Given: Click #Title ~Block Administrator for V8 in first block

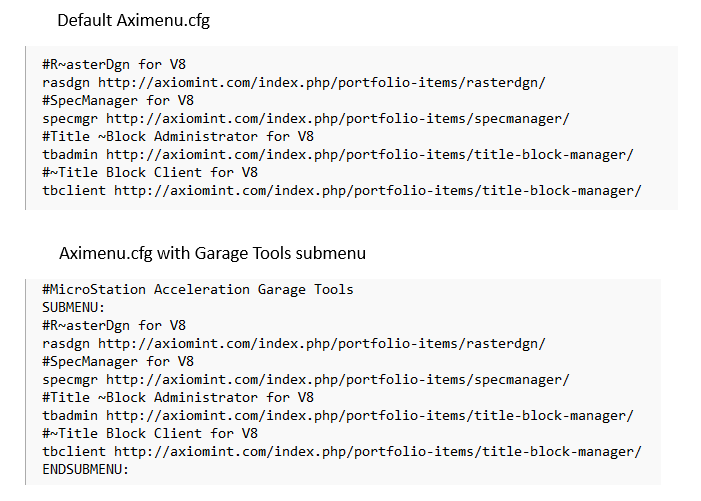Looking at the screenshot, I should point(178,137).
